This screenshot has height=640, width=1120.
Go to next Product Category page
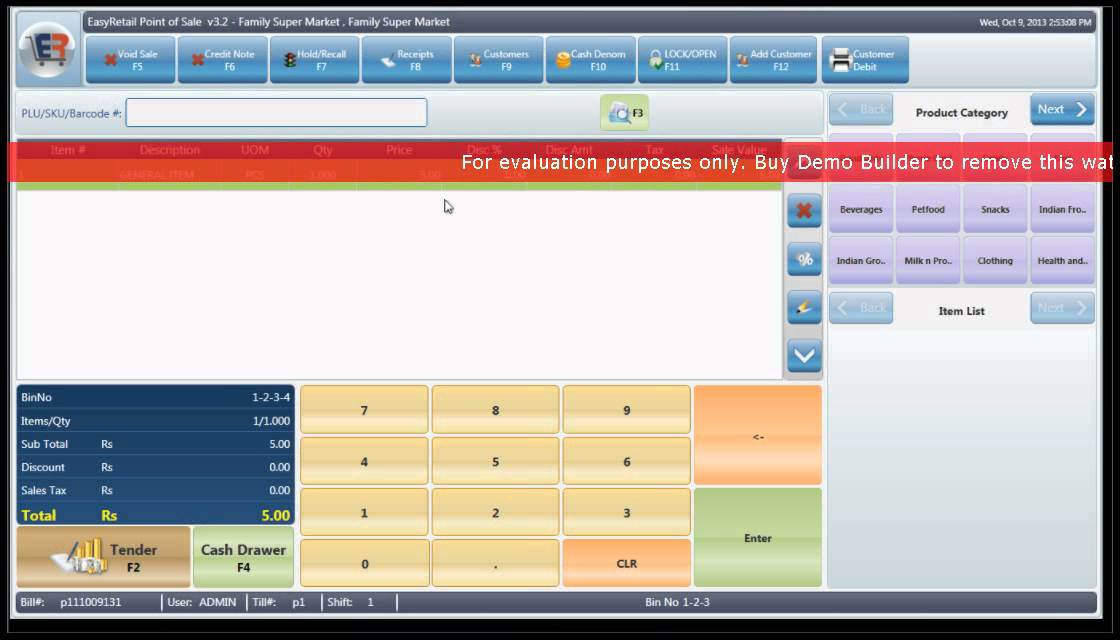(x=1062, y=109)
